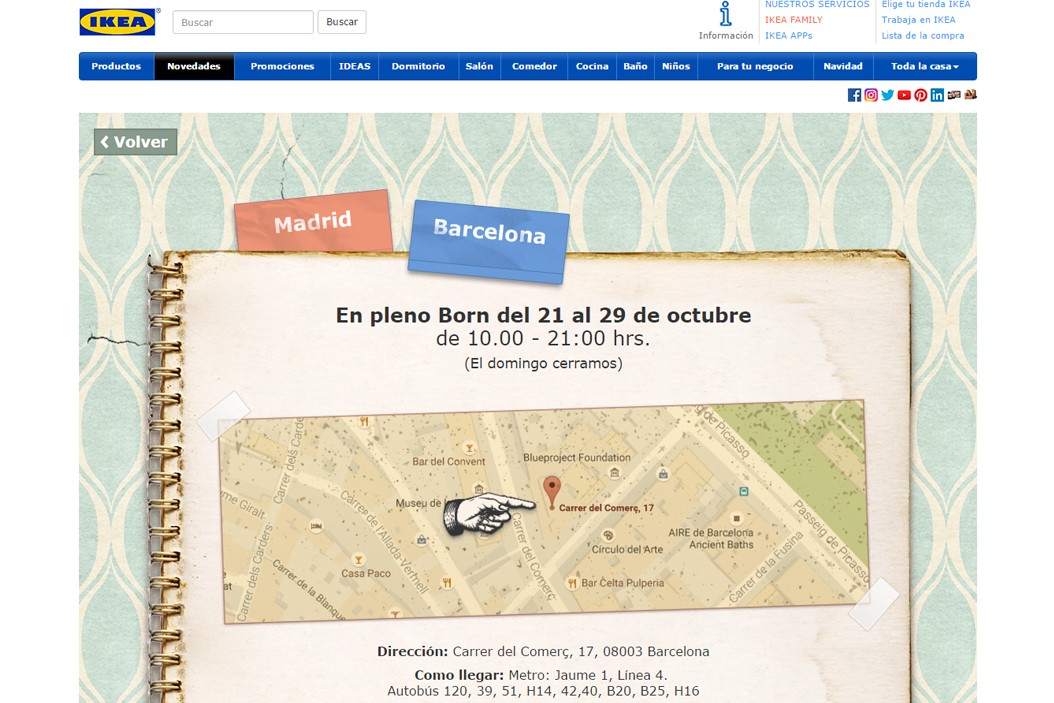Click Blueproject Foundation on the map
The image size is (1054, 703).
(x=577, y=458)
